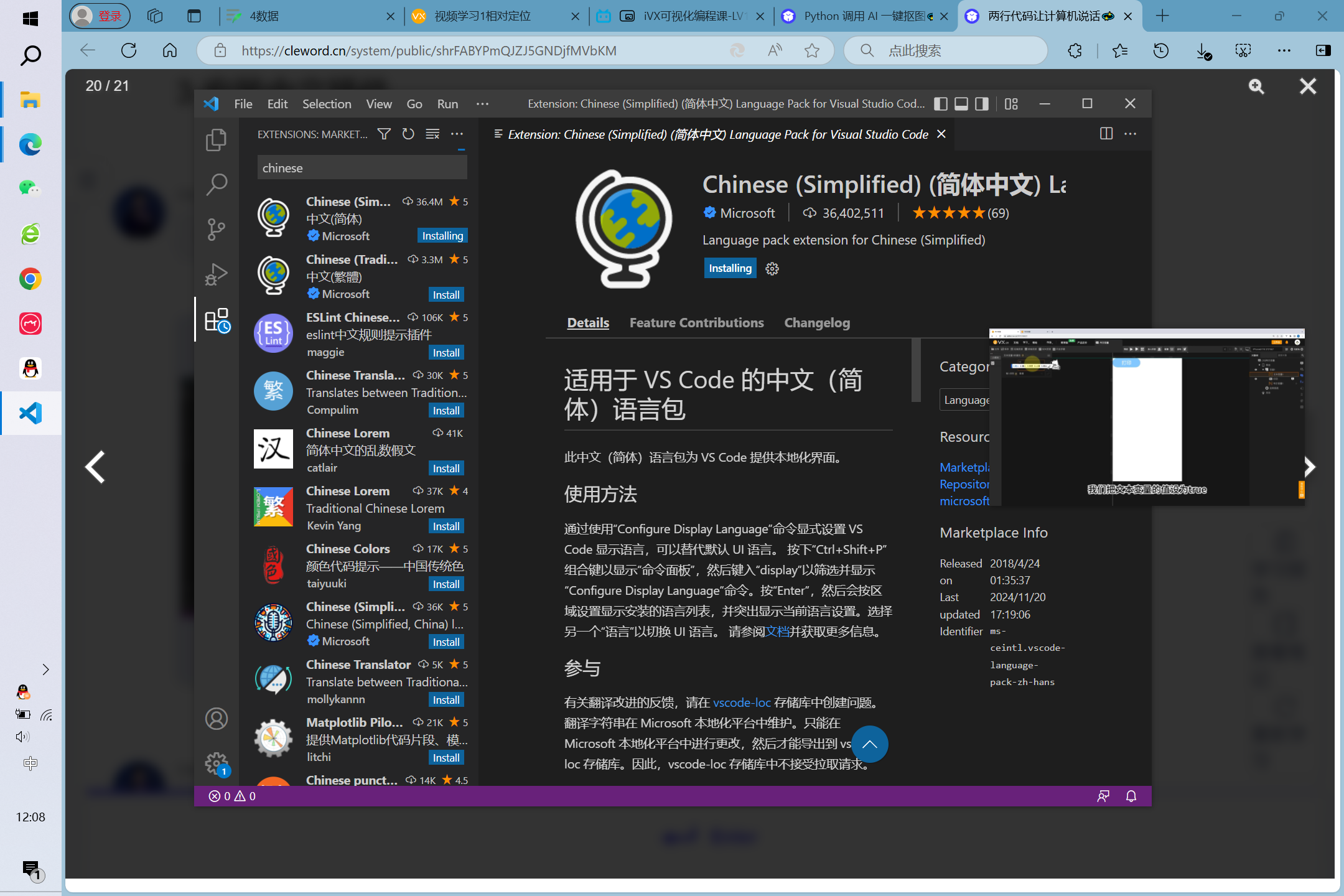
Task: Select the Extensions view icon
Action: (x=217, y=320)
